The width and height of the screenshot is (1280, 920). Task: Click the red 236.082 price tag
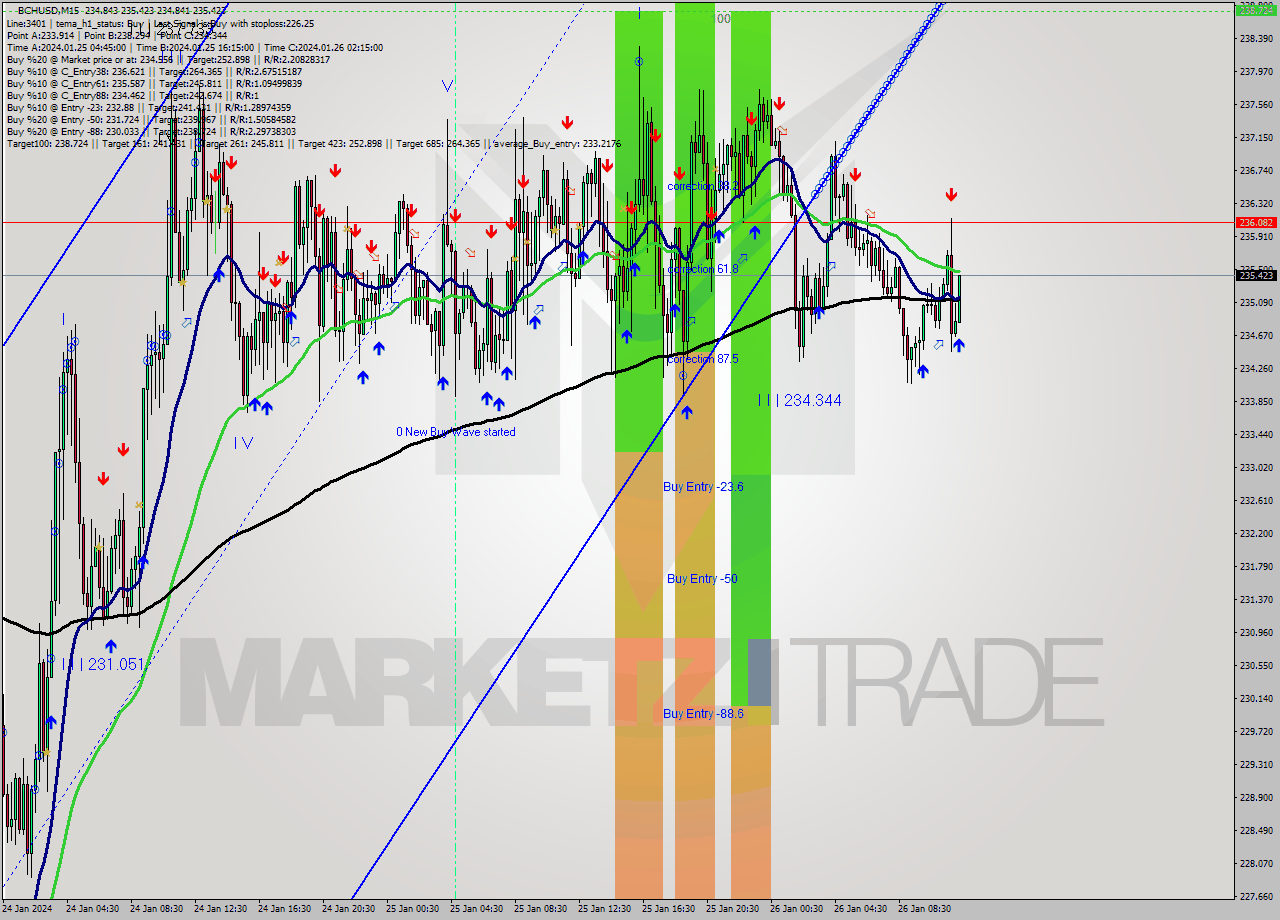tap(1256, 222)
